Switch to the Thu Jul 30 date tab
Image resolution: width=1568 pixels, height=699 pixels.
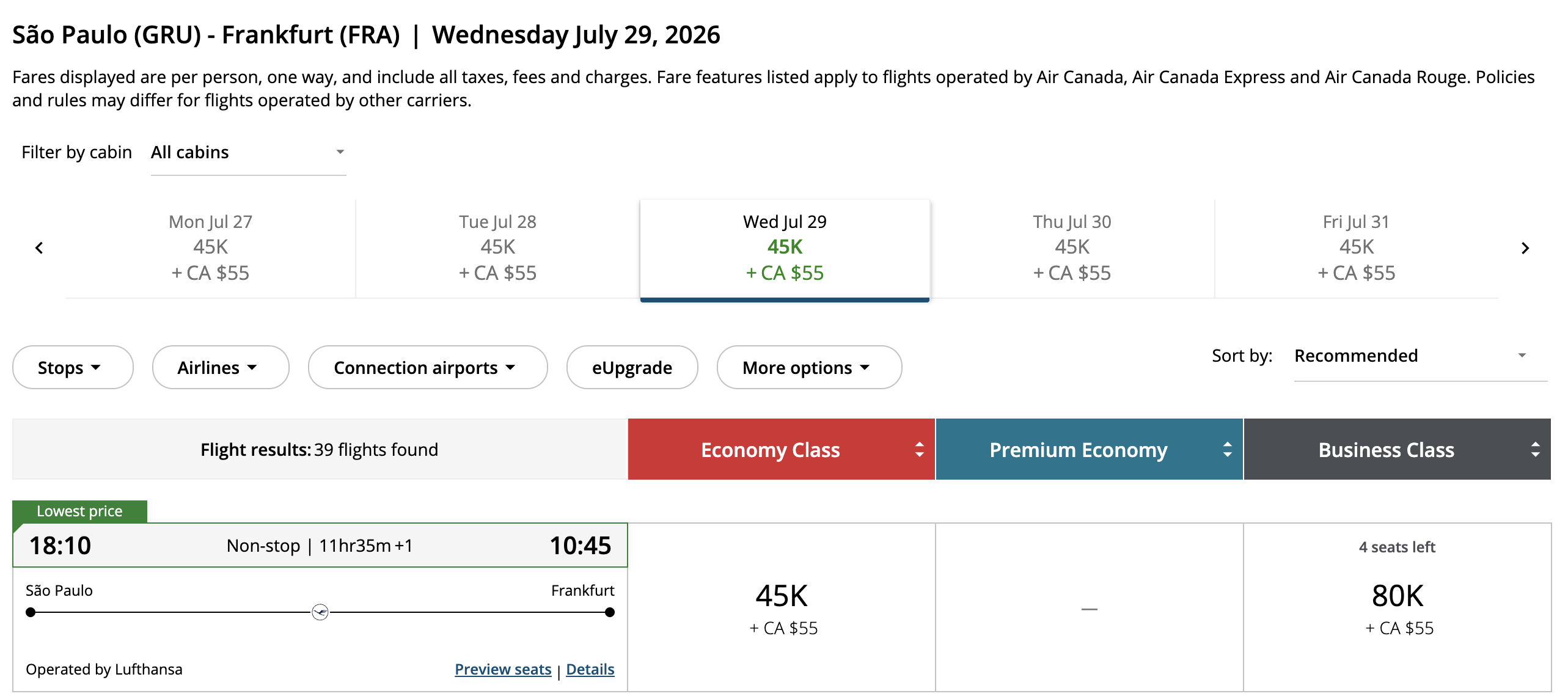pyautogui.click(x=1072, y=247)
